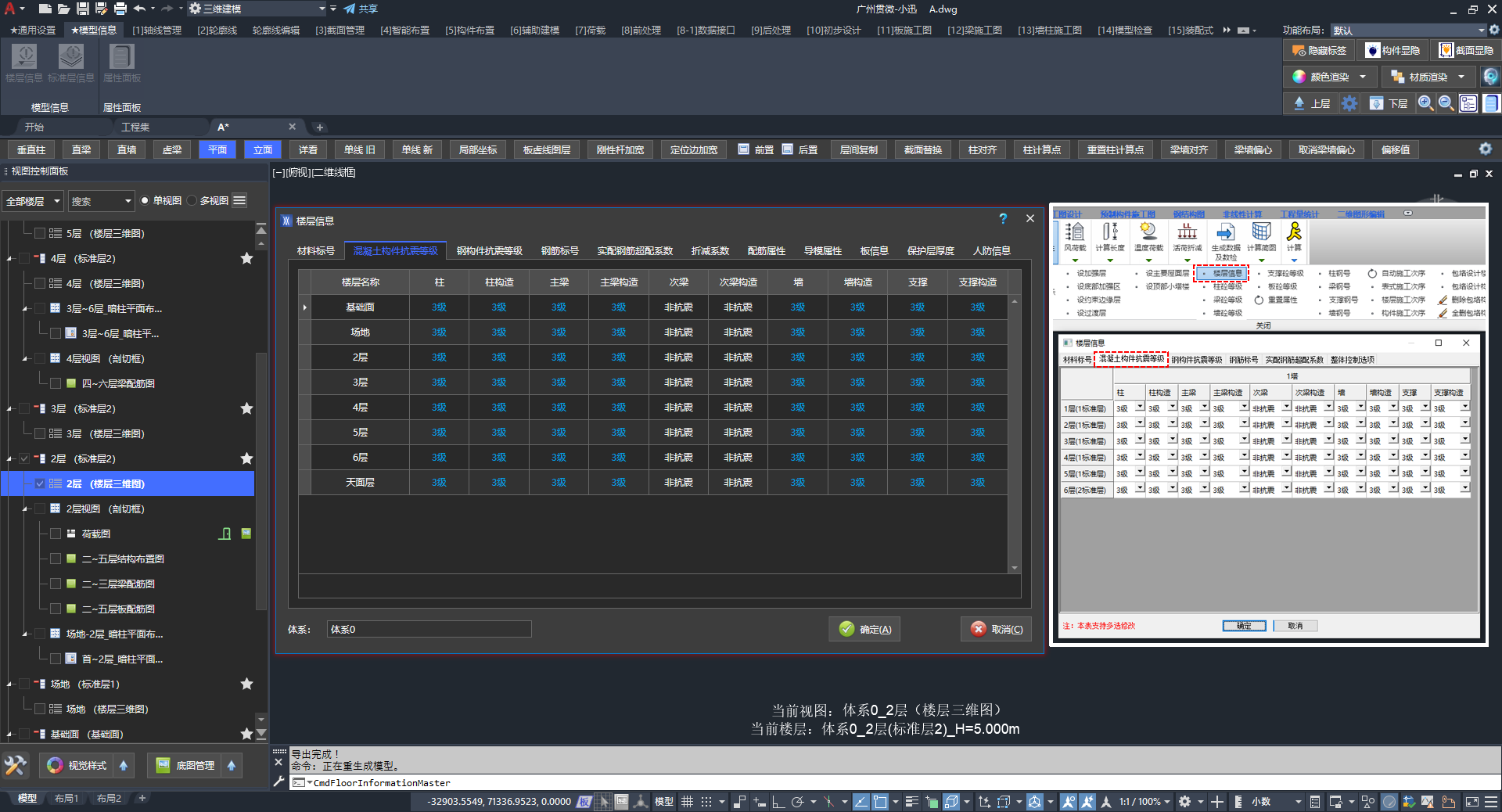Viewport: 1502px width, 812px height.
Task: Expand the 颜色渲染 dropdown arrow
Action: 1363,77
